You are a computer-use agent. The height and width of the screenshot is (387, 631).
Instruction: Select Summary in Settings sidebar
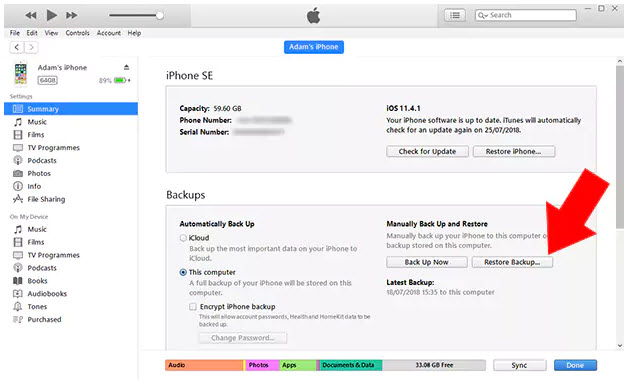point(71,109)
